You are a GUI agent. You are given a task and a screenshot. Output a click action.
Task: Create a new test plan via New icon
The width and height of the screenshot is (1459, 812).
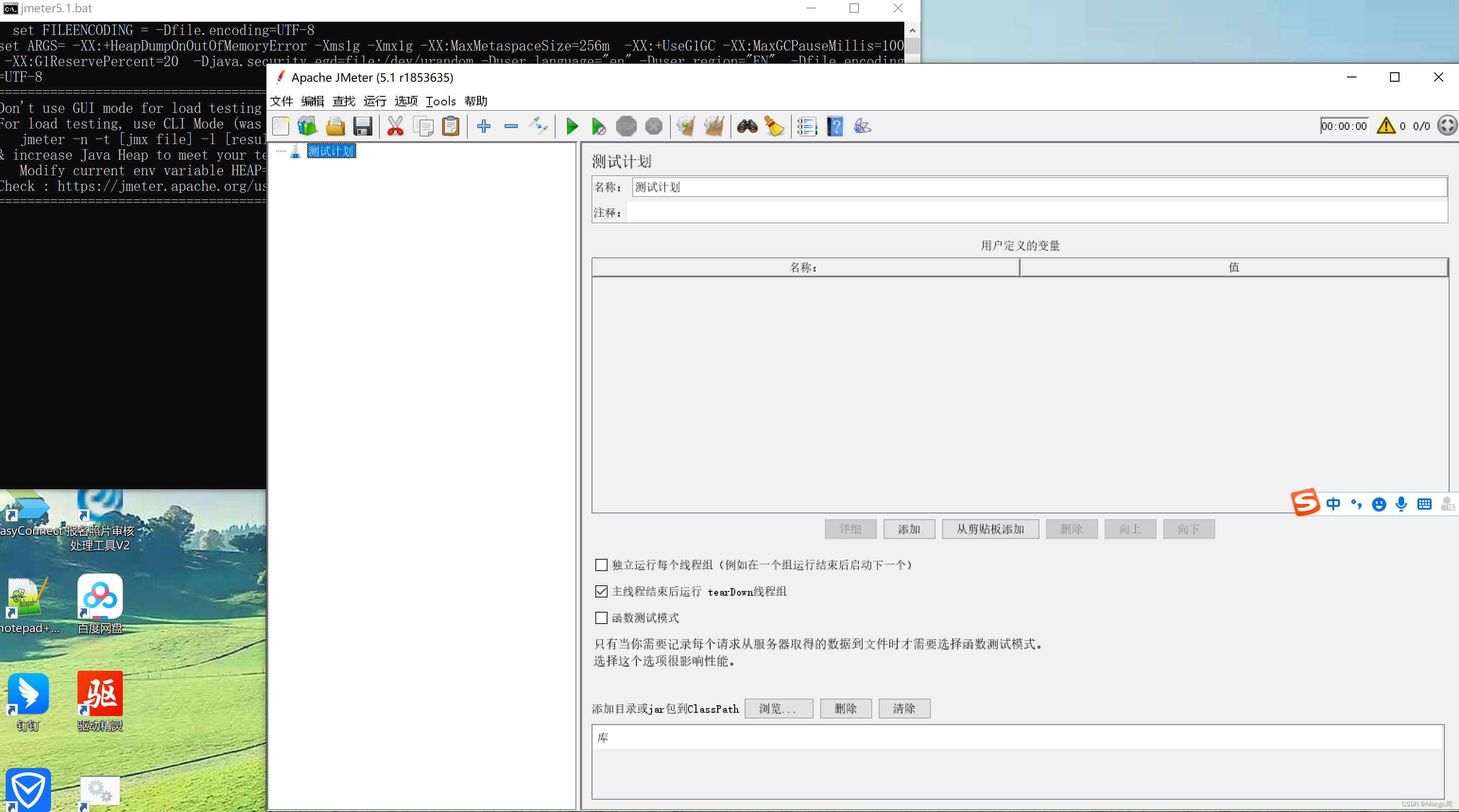coord(281,126)
